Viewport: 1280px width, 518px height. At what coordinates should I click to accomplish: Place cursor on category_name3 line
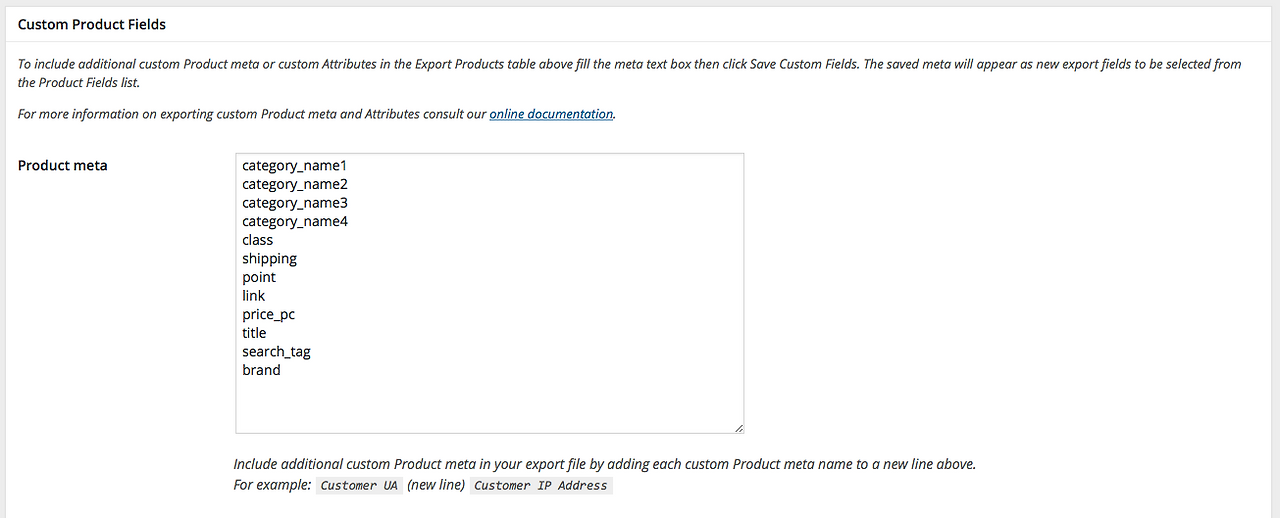(x=294, y=203)
